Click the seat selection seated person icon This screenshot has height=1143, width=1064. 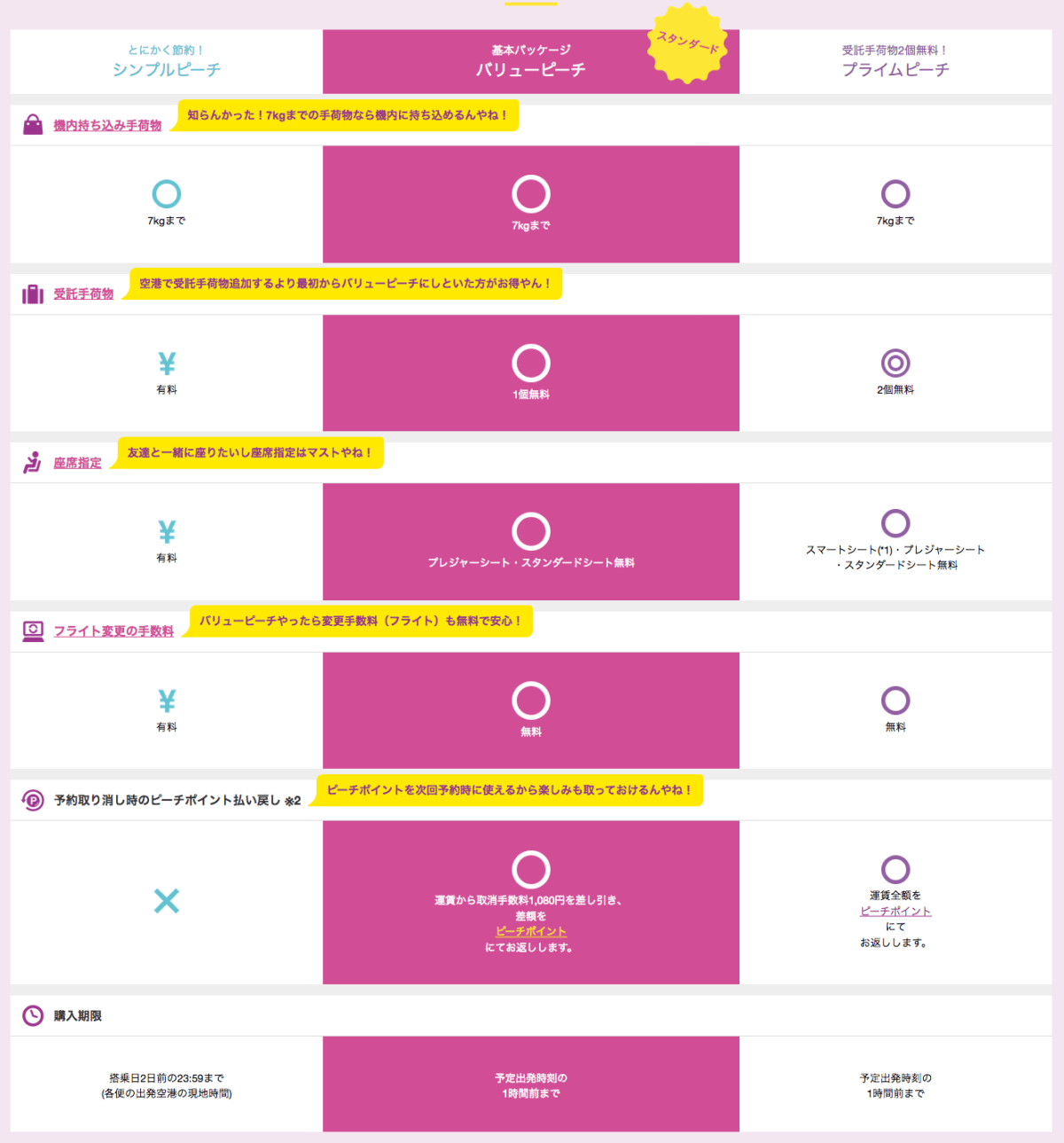[33, 462]
